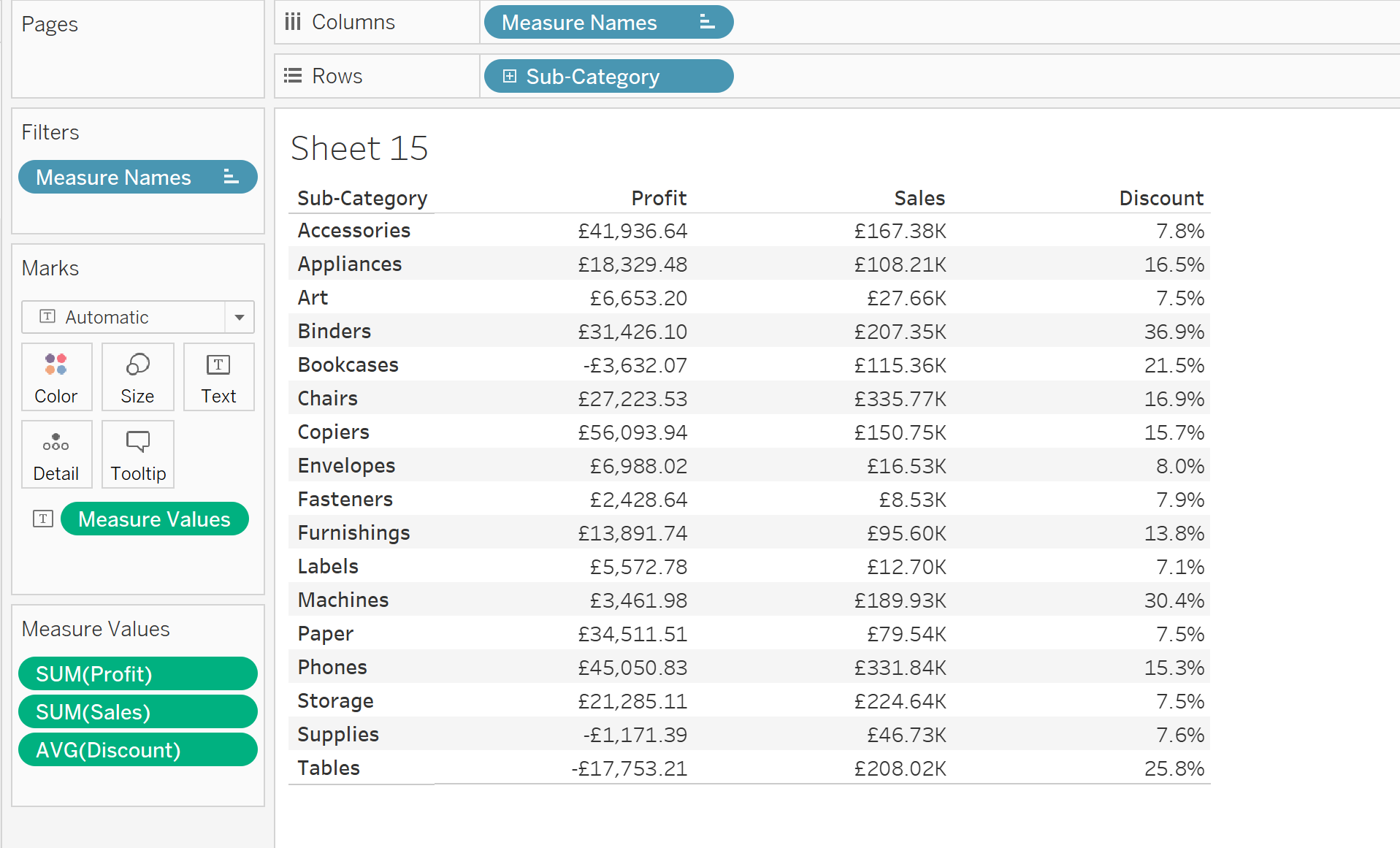Click the Sheet 15 title
This screenshot has height=848, width=1400.
tap(359, 148)
